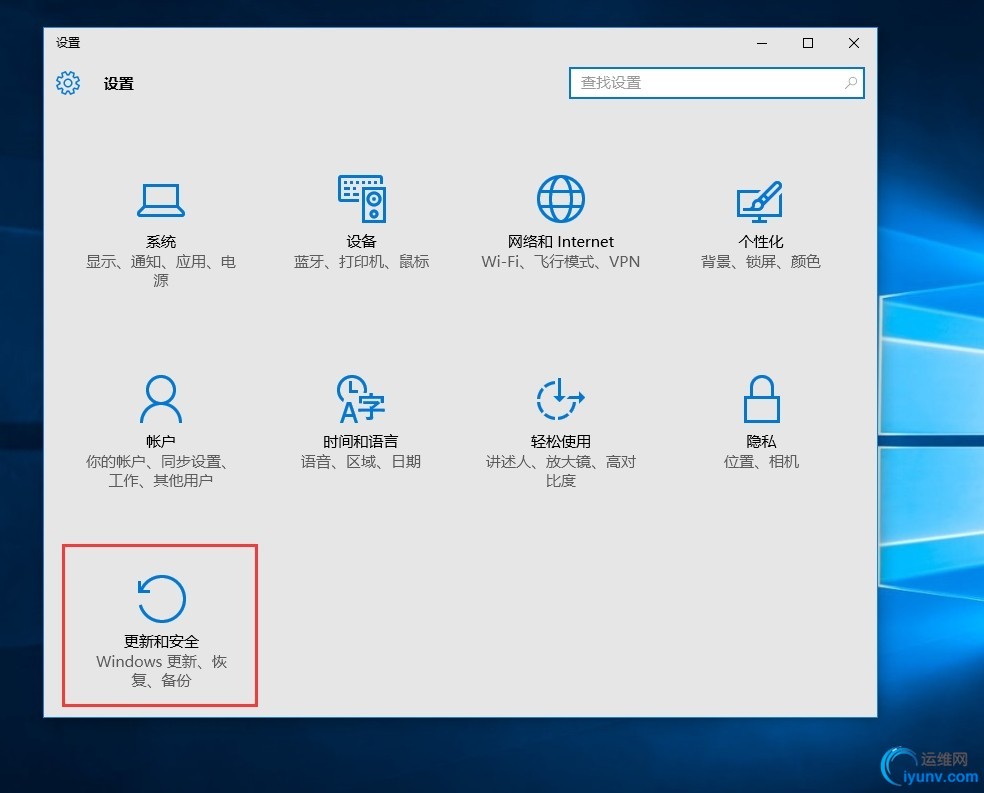Open the 系统 laptop icon

[161, 200]
